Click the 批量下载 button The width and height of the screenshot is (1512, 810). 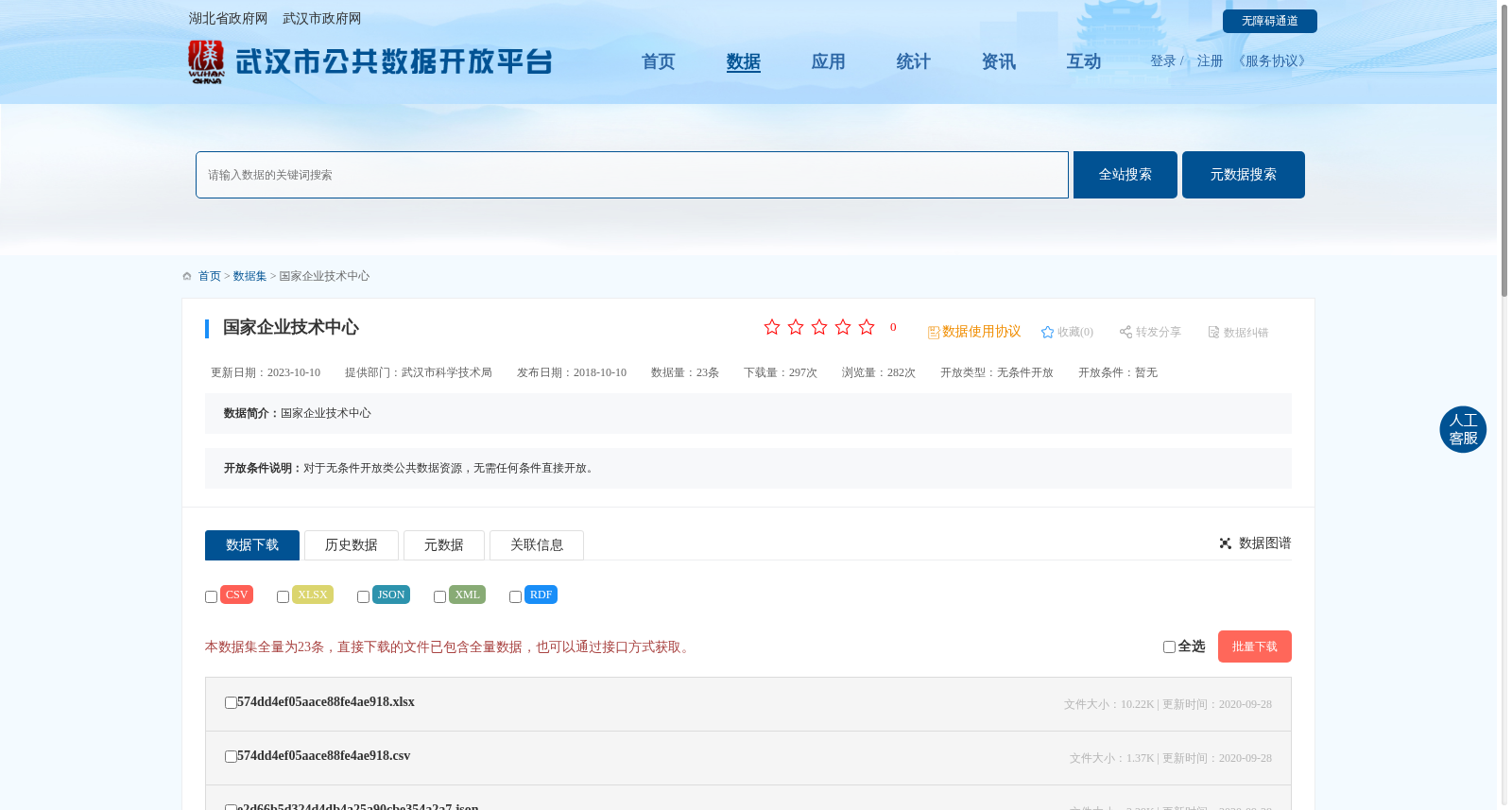1255,646
